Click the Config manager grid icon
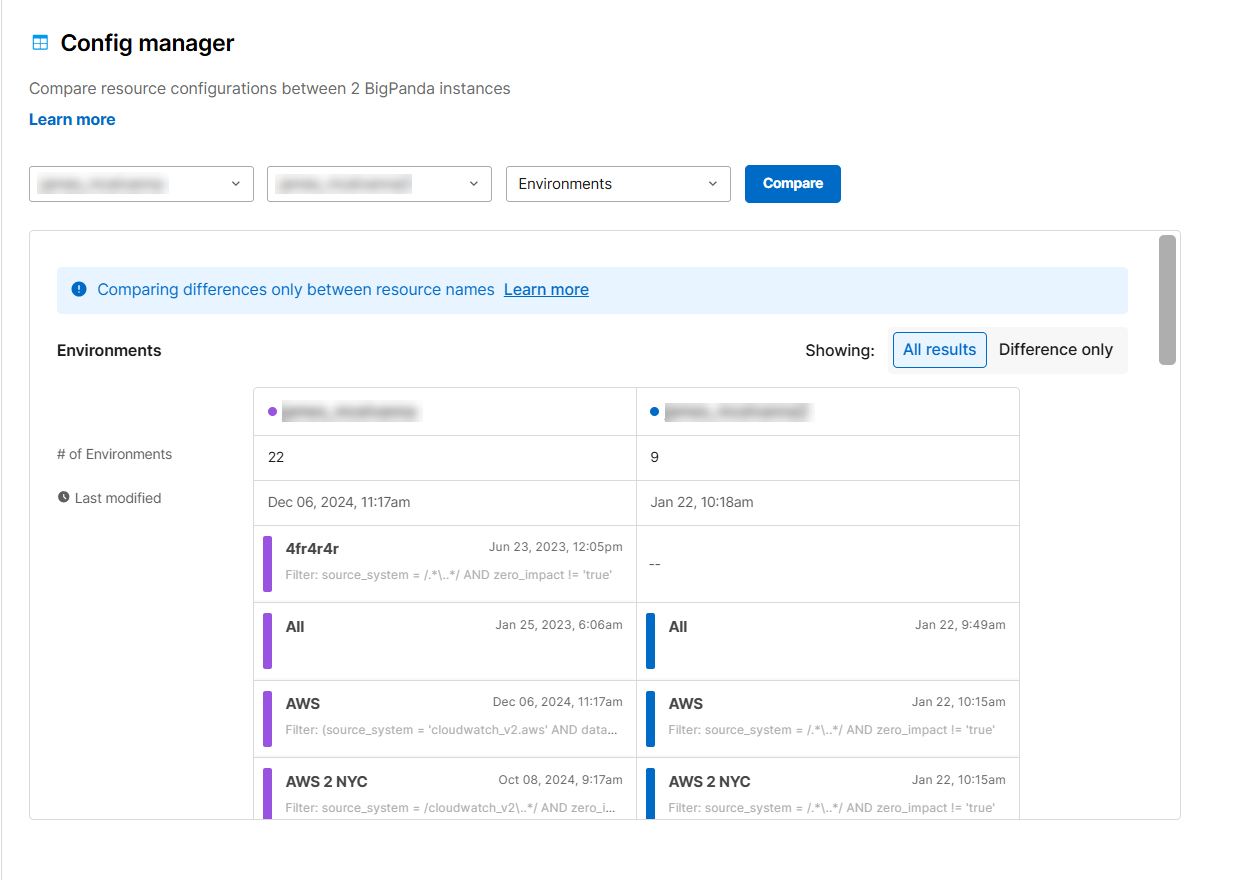Image resolution: width=1238 pixels, height=880 pixels. point(39,42)
